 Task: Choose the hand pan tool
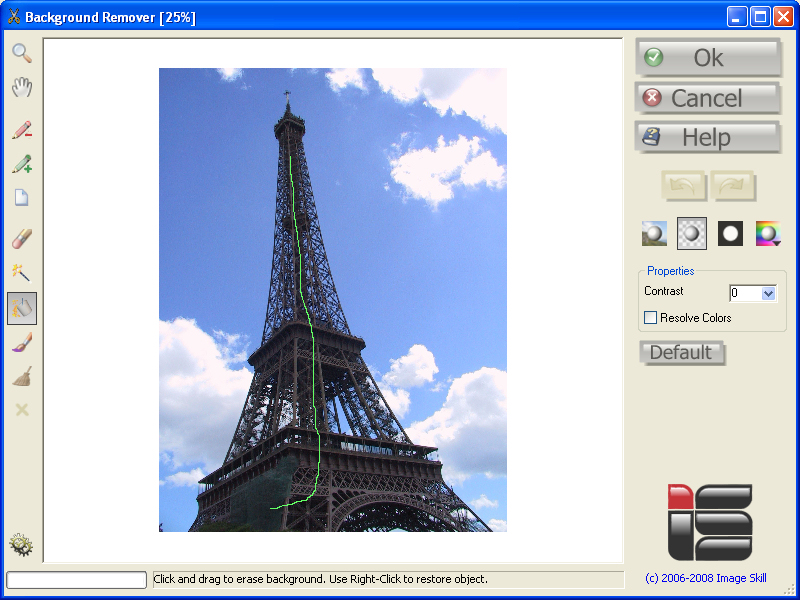click(22, 87)
